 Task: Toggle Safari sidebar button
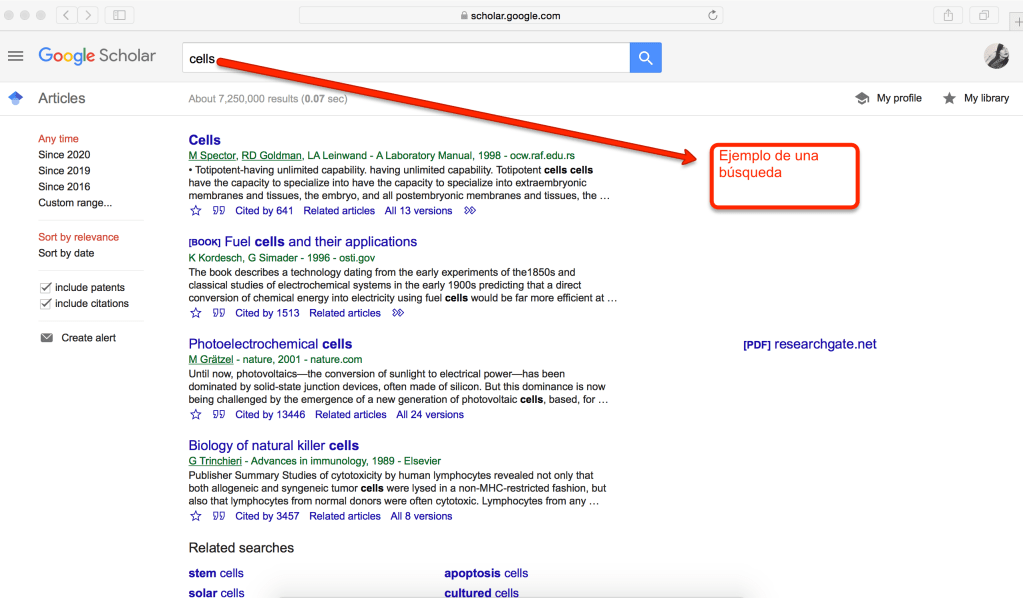point(119,15)
